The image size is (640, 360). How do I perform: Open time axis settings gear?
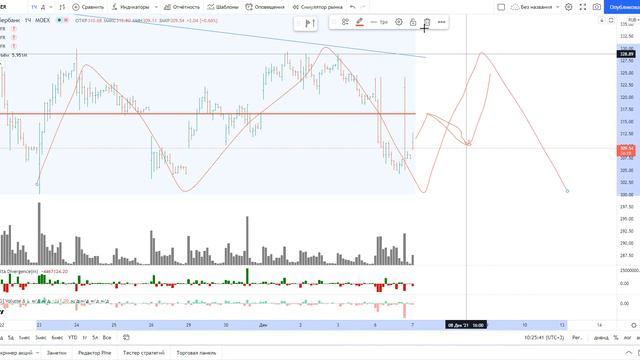tap(634, 325)
